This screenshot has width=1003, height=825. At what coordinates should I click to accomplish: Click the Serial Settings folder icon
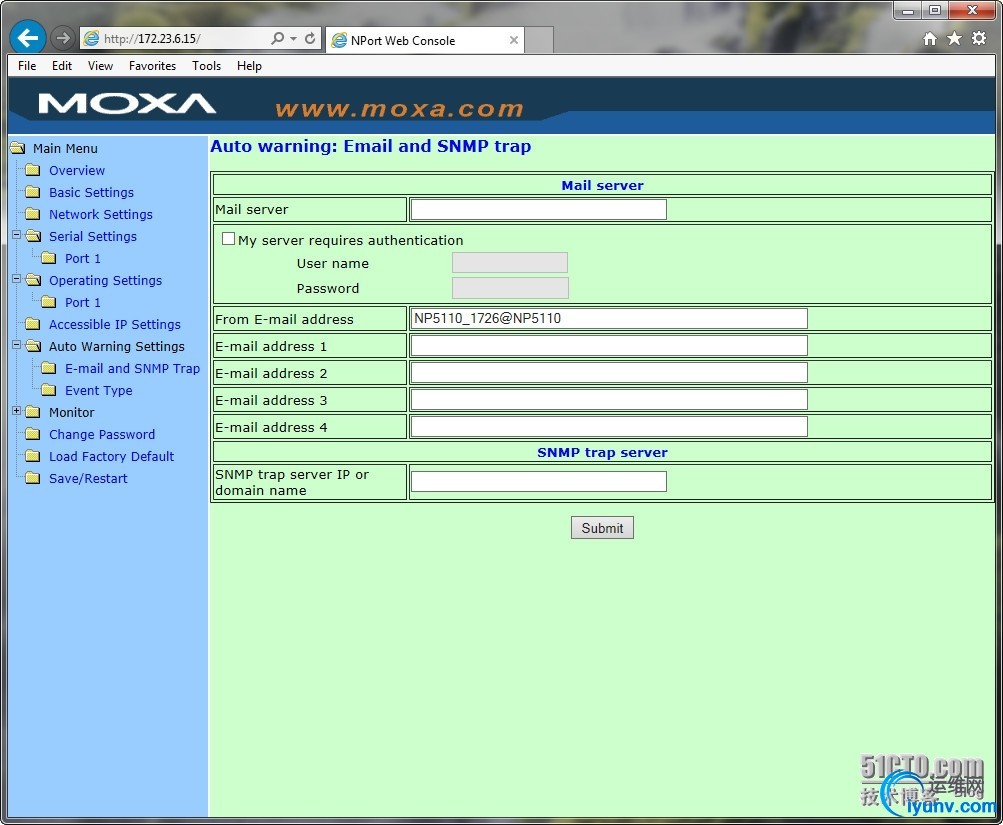pyautogui.click(x=33, y=236)
